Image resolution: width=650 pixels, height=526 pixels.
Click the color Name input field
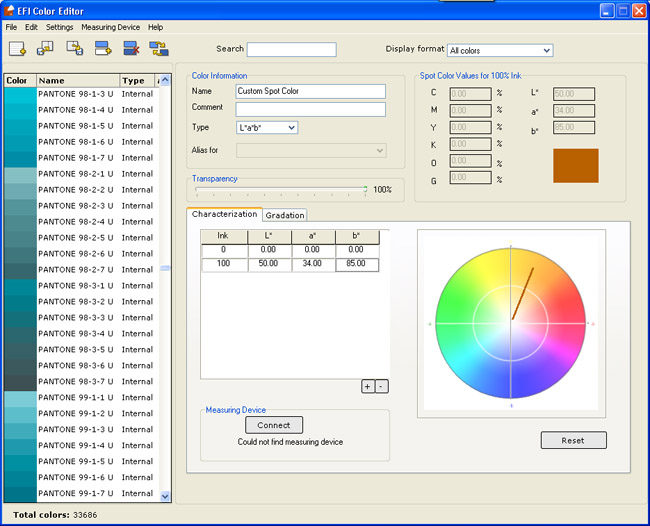pos(310,91)
